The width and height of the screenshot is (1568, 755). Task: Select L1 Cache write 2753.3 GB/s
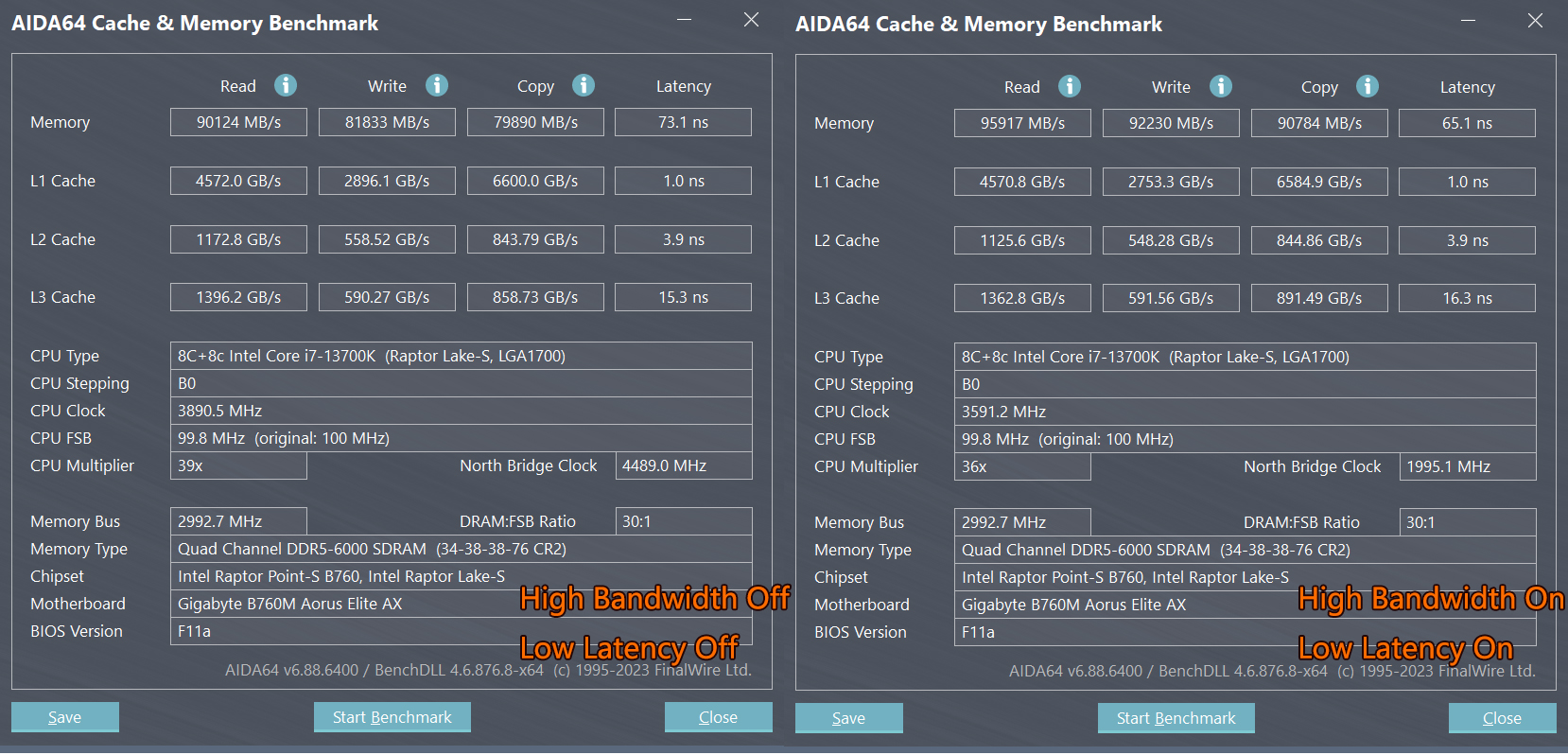click(x=1171, y=182)
